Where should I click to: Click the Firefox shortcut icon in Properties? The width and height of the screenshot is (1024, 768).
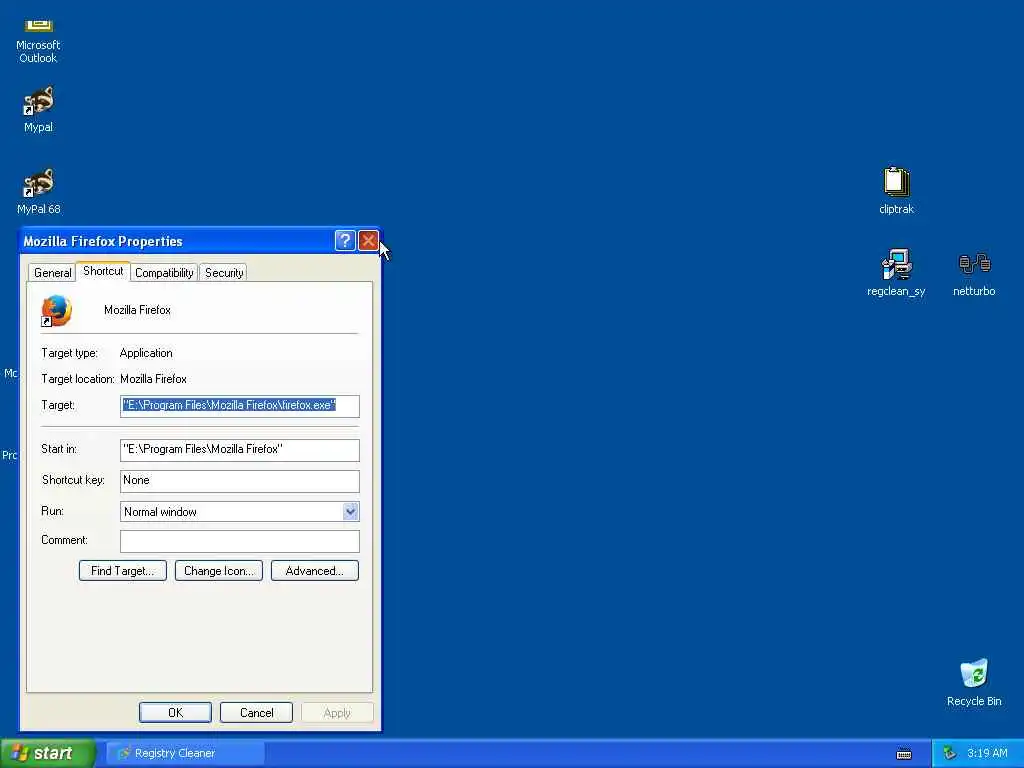click(x=56, y=311)
